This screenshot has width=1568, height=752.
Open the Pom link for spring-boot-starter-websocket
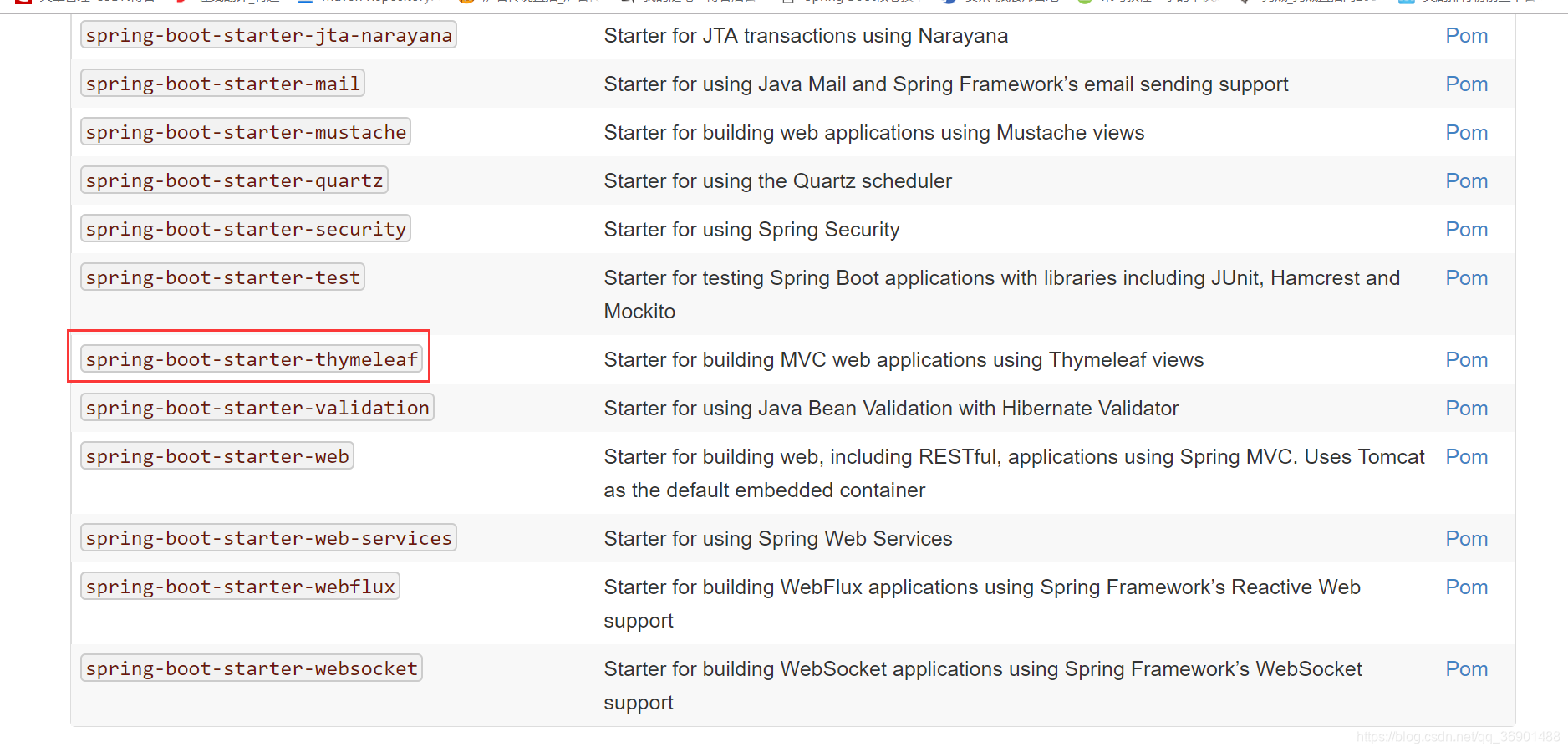pyautogui.click(x=1467, y=669)
